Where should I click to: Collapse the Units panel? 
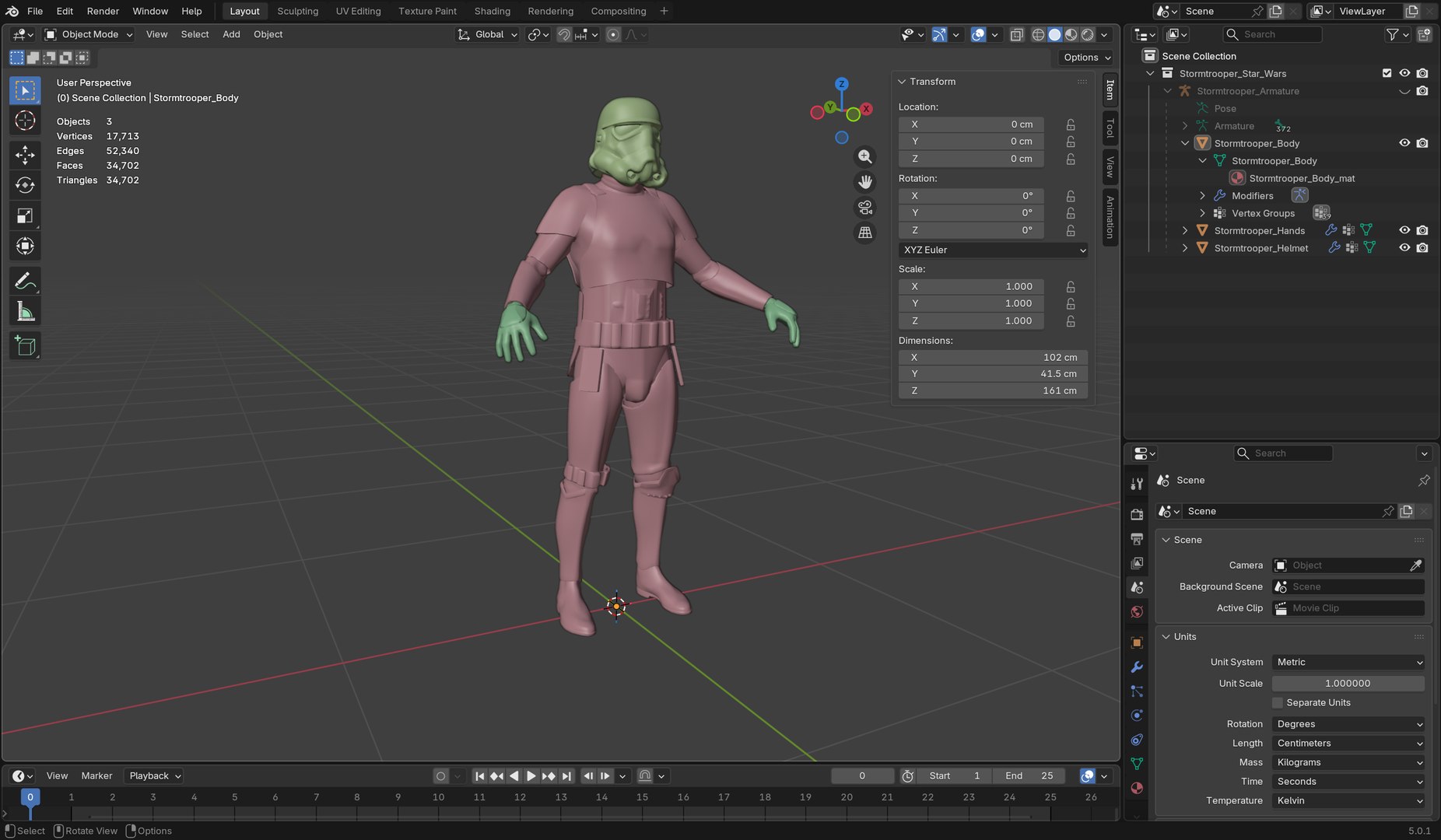coord(1166,636)
